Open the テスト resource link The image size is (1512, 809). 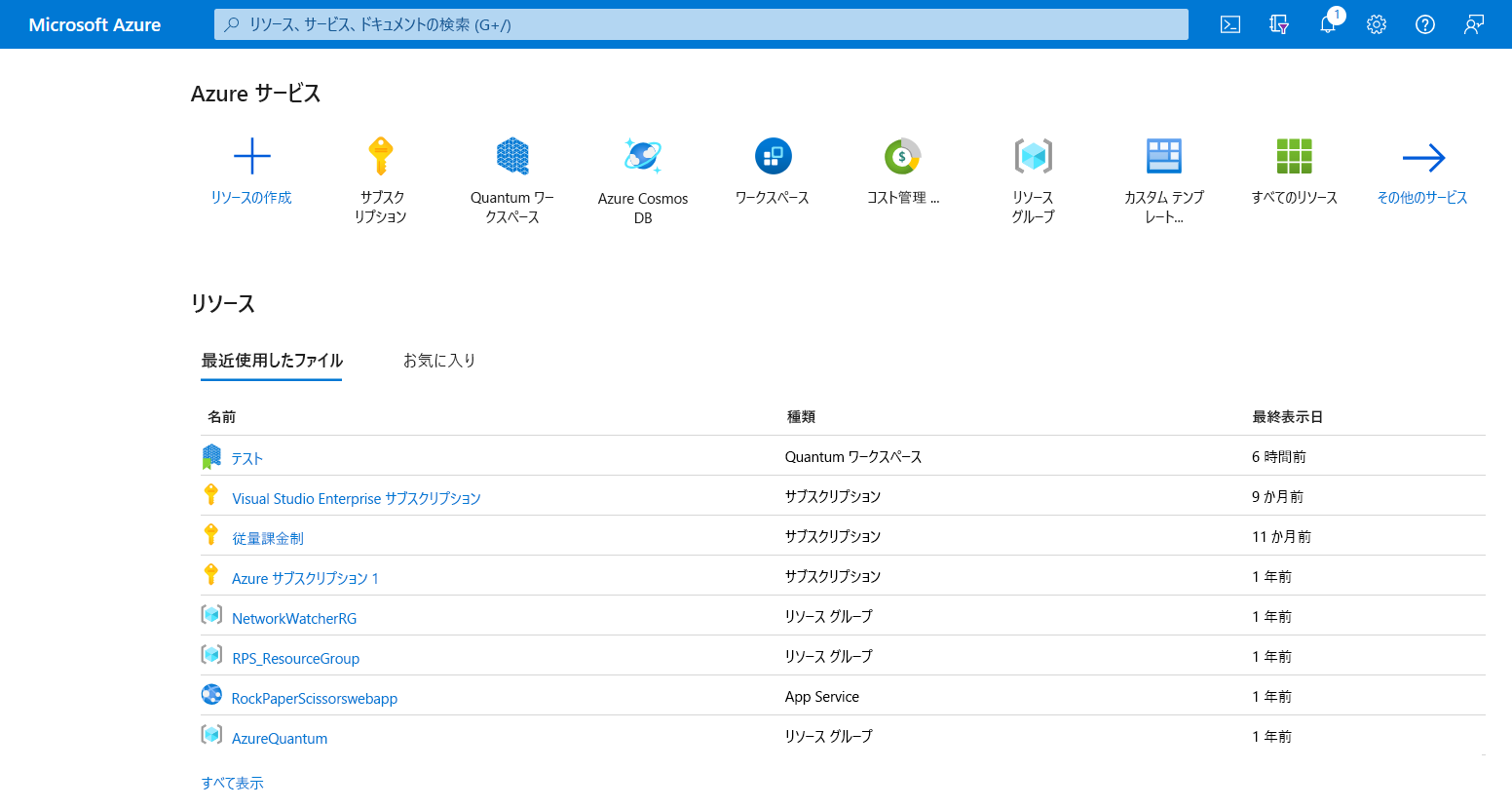pyautogui.click(x=247, y=459)
